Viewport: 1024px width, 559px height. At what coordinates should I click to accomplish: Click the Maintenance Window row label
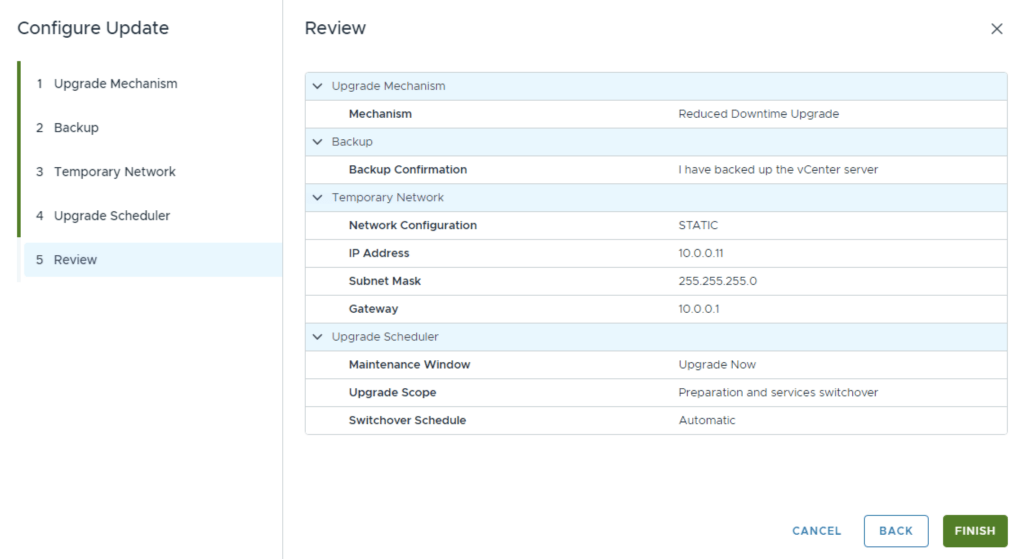coord(409,365)
